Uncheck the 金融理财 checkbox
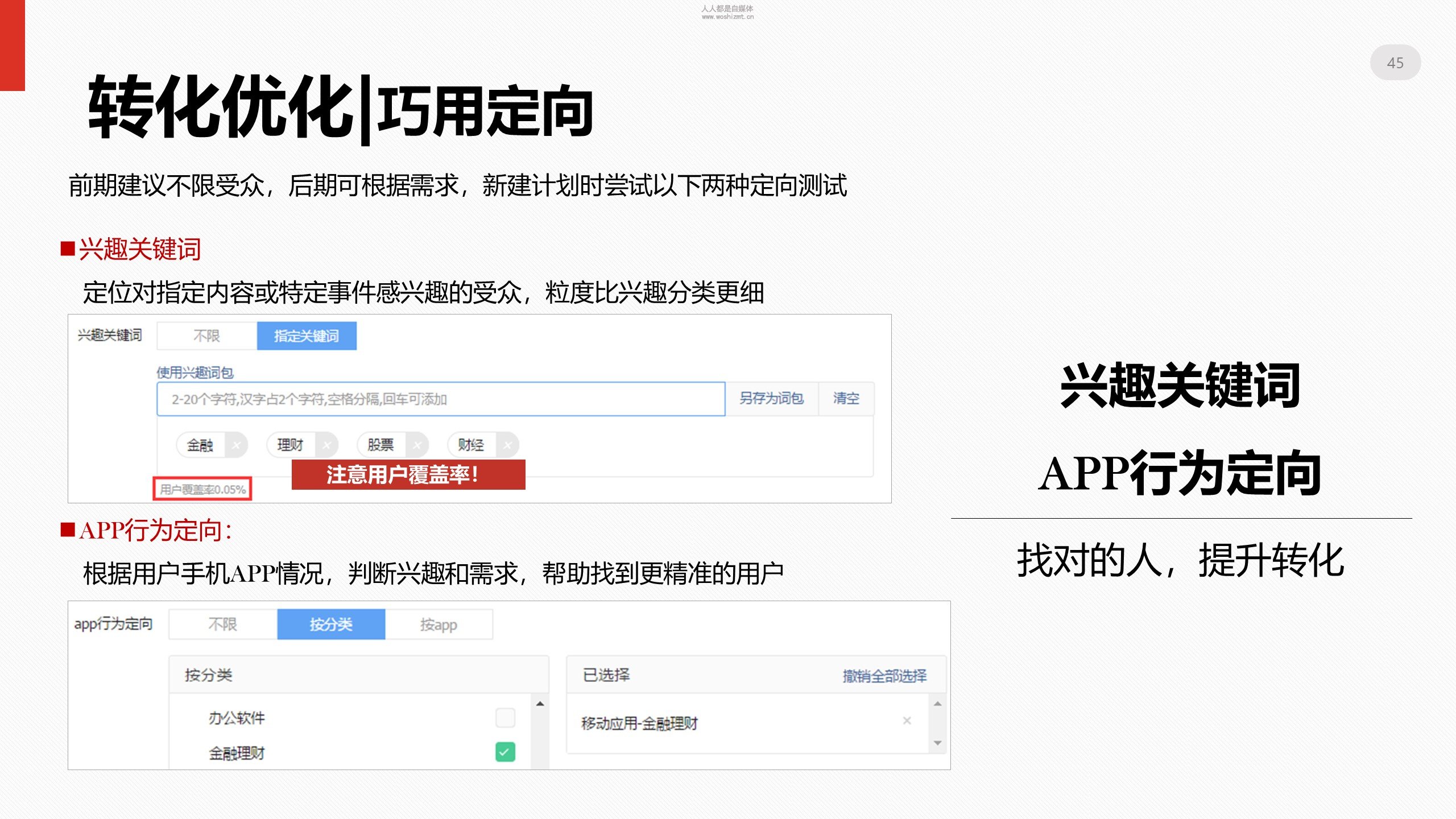 pos(505,752)
